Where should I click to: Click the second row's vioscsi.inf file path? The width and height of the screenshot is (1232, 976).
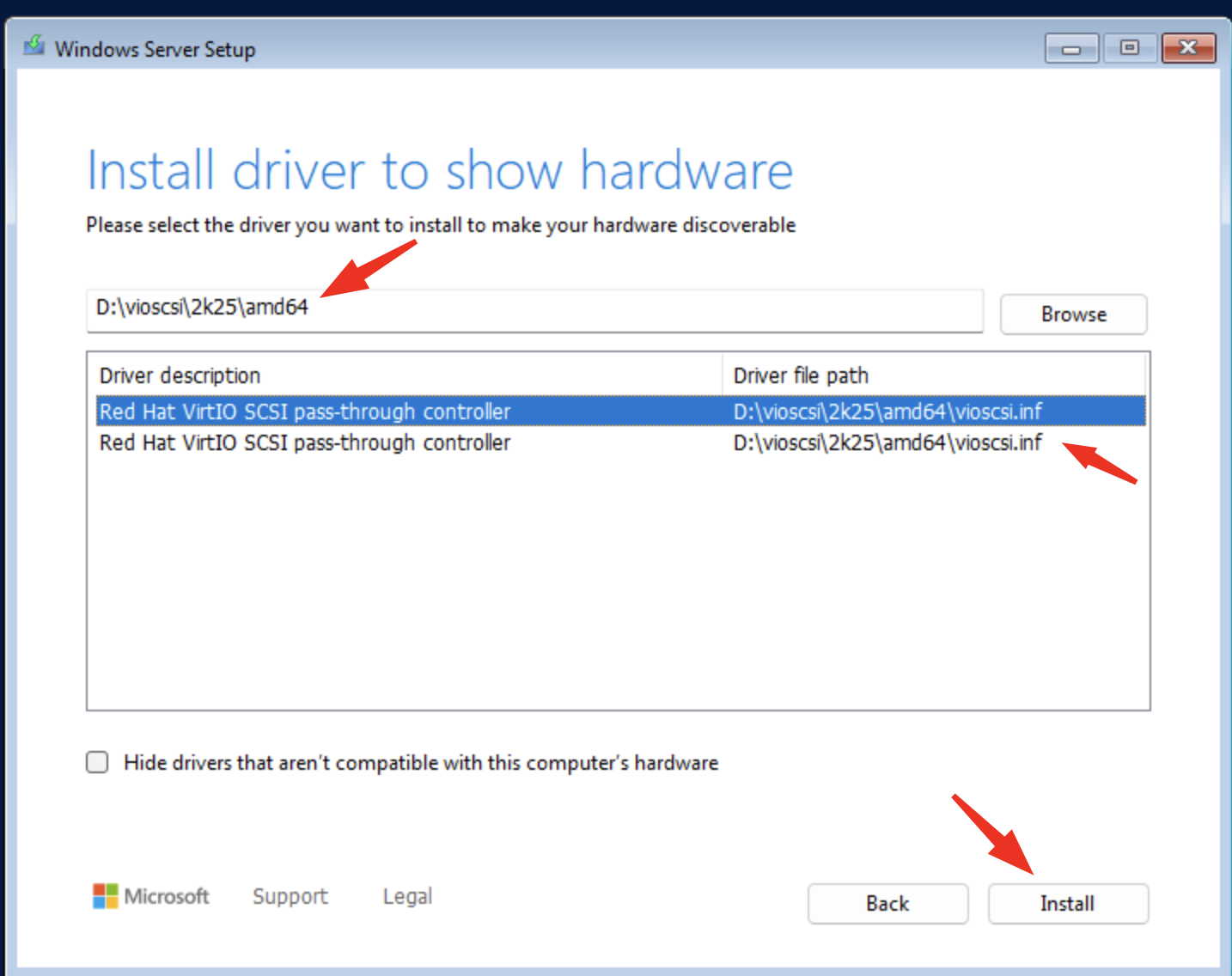[887, 443]
